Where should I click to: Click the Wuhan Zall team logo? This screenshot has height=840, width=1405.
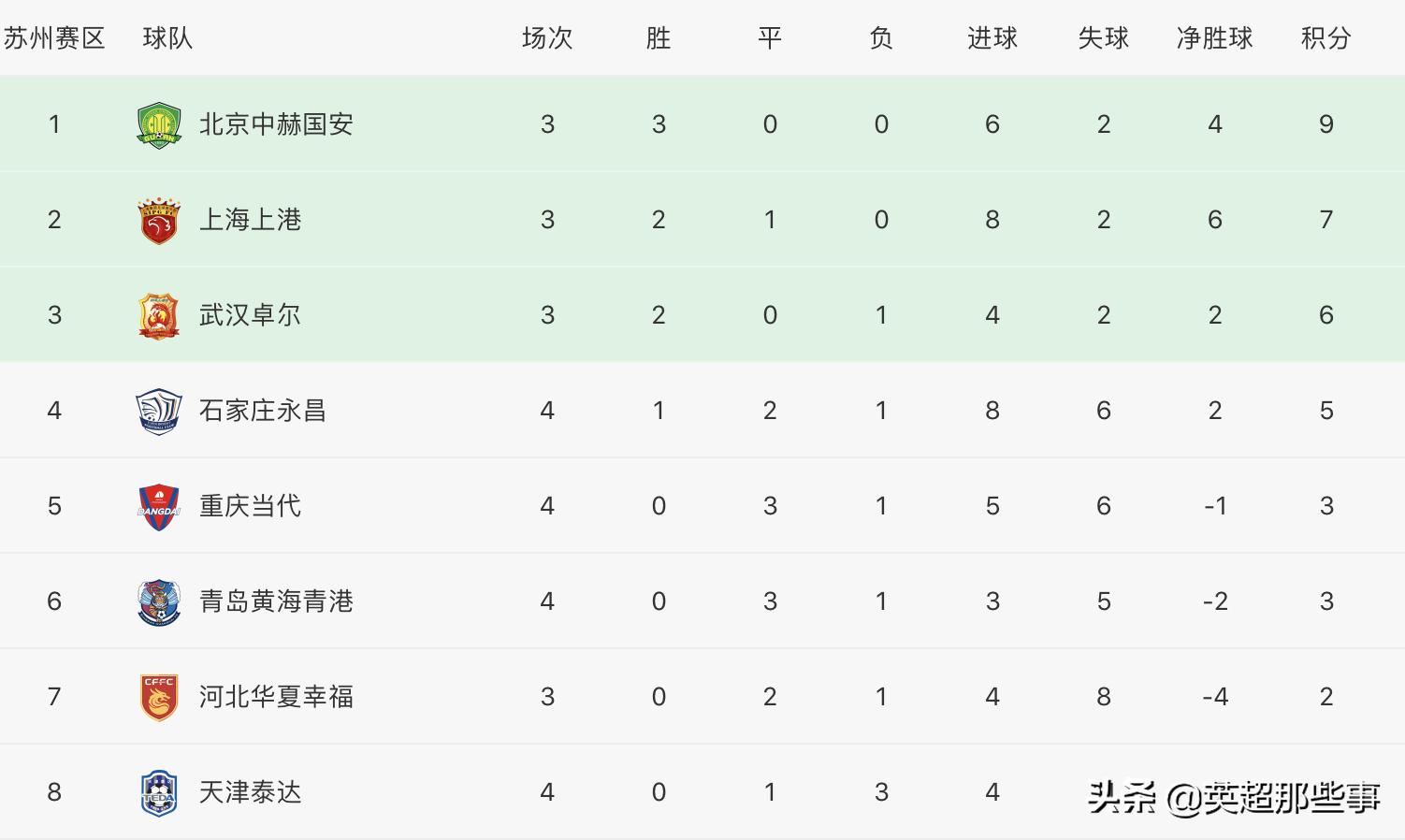159,316
